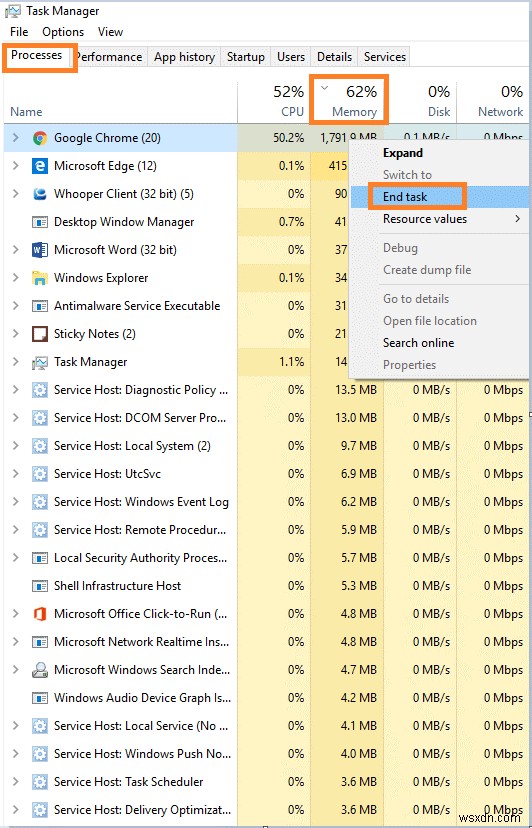Click the Service Host: Task Scheduler gear icon
Image resolution: width=532 pixels, height=828 pixels.
(x=40, y=782)
